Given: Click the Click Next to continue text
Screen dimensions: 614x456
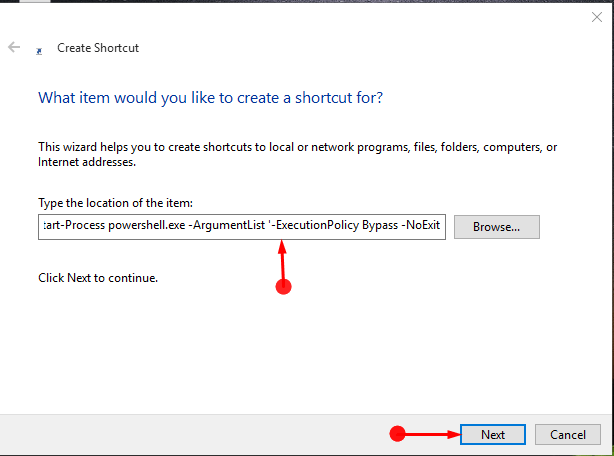Looking at the screenshot, I should (98, 278).
